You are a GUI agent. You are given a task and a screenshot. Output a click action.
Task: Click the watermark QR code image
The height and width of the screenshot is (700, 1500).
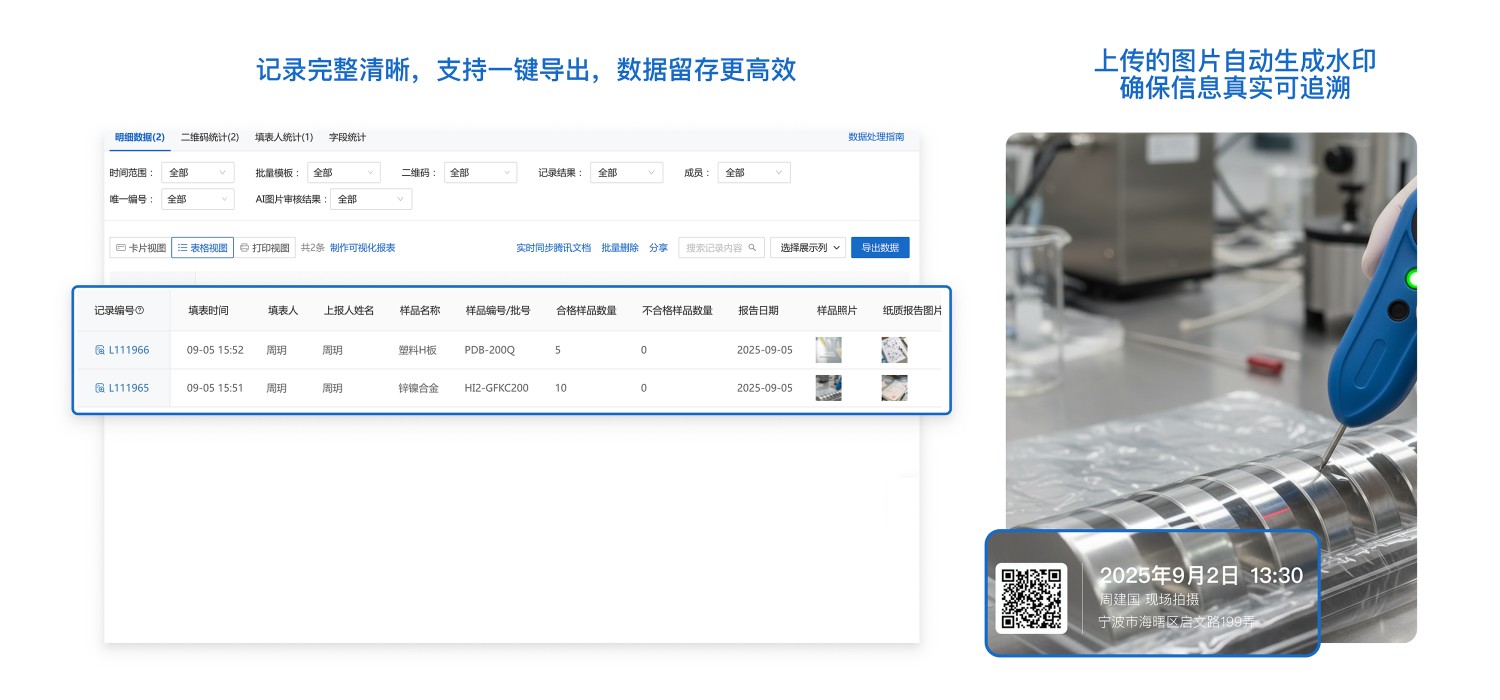(x=1031, y=598)
